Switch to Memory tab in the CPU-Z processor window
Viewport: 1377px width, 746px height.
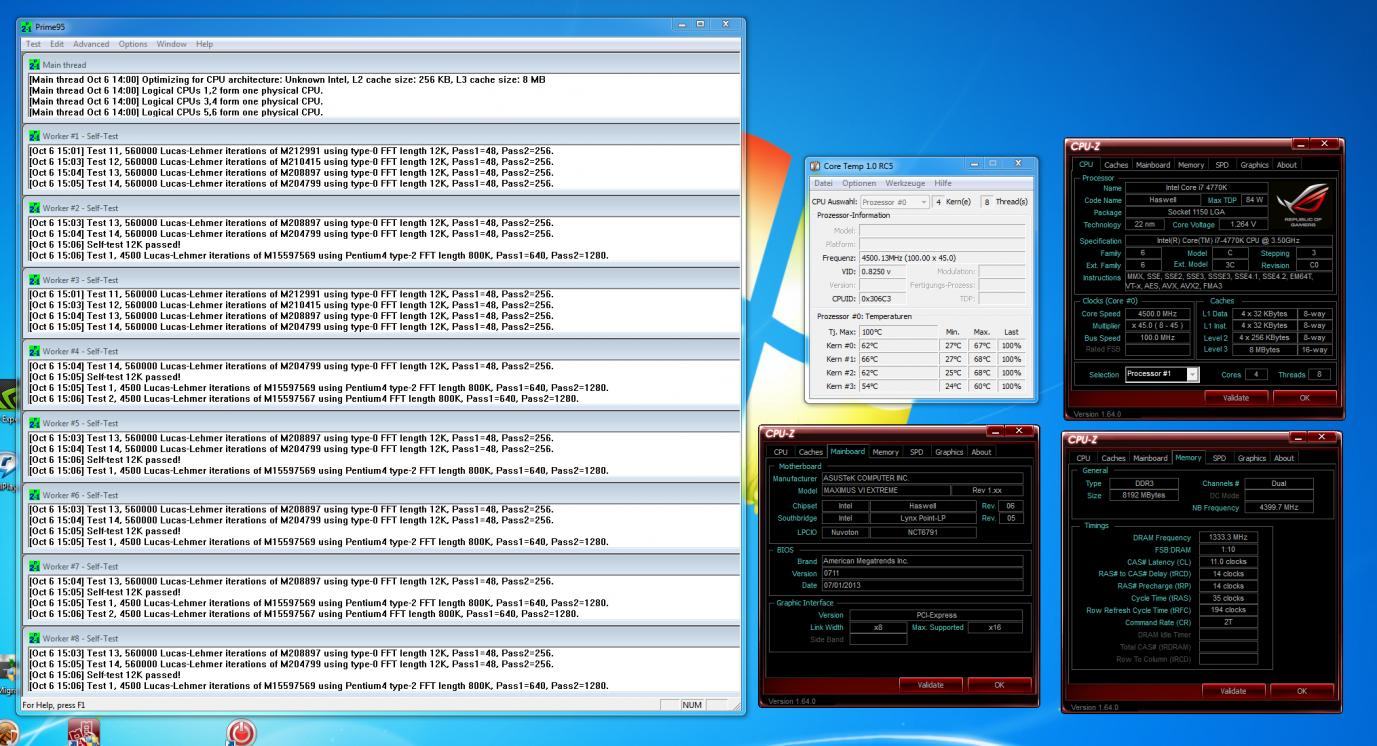[1191, 165]
